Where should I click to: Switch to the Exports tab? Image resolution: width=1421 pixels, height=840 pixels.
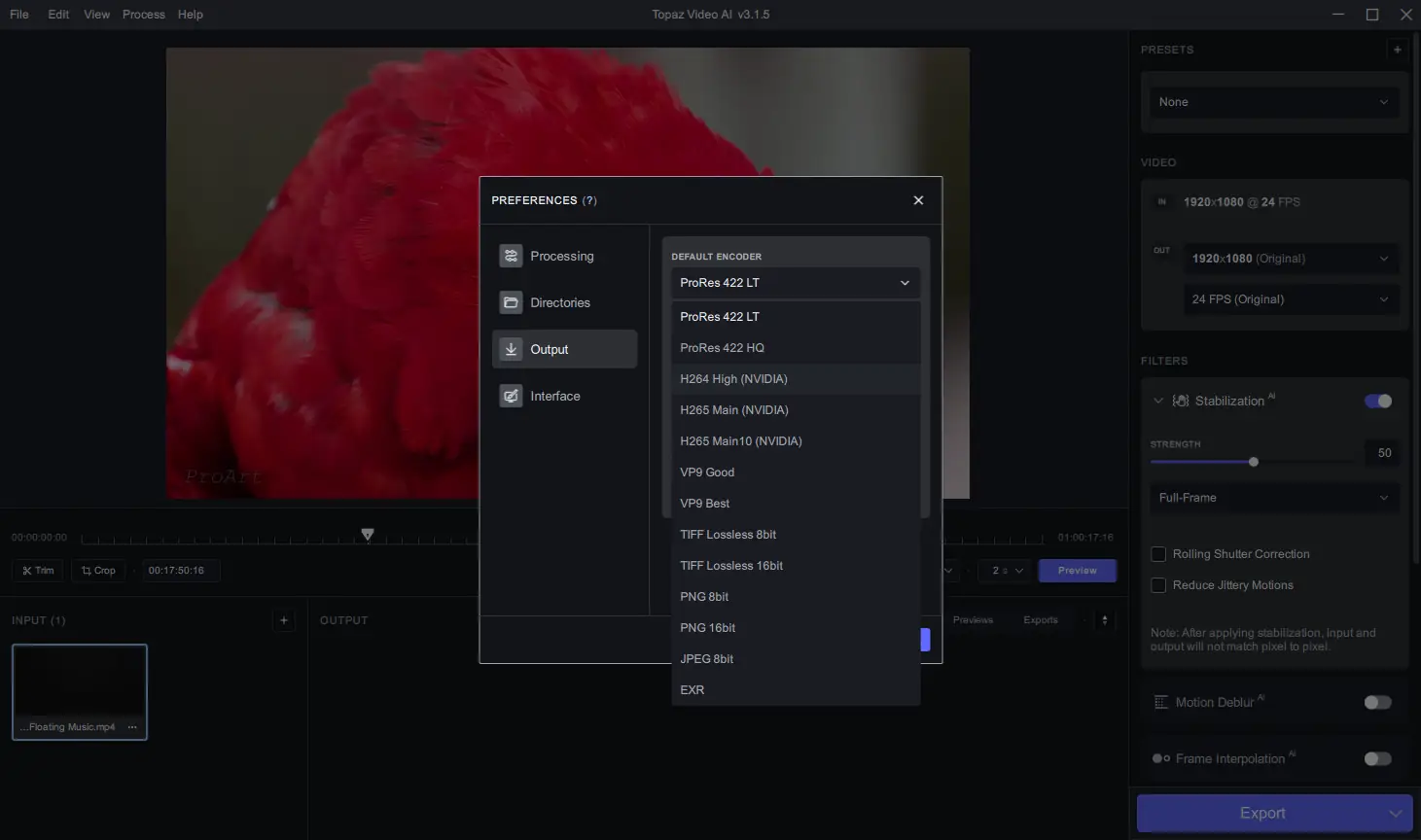tap(1041, 620)
